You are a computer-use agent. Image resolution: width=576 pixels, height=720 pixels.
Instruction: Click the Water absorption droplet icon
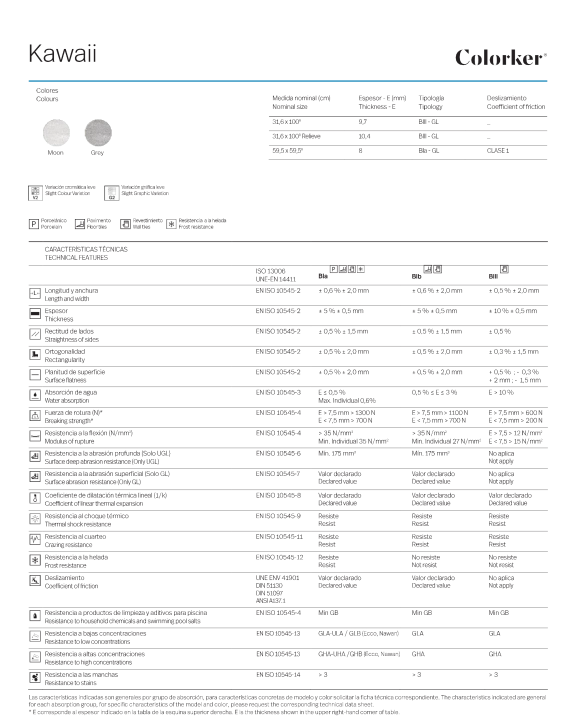pos(35,395)
